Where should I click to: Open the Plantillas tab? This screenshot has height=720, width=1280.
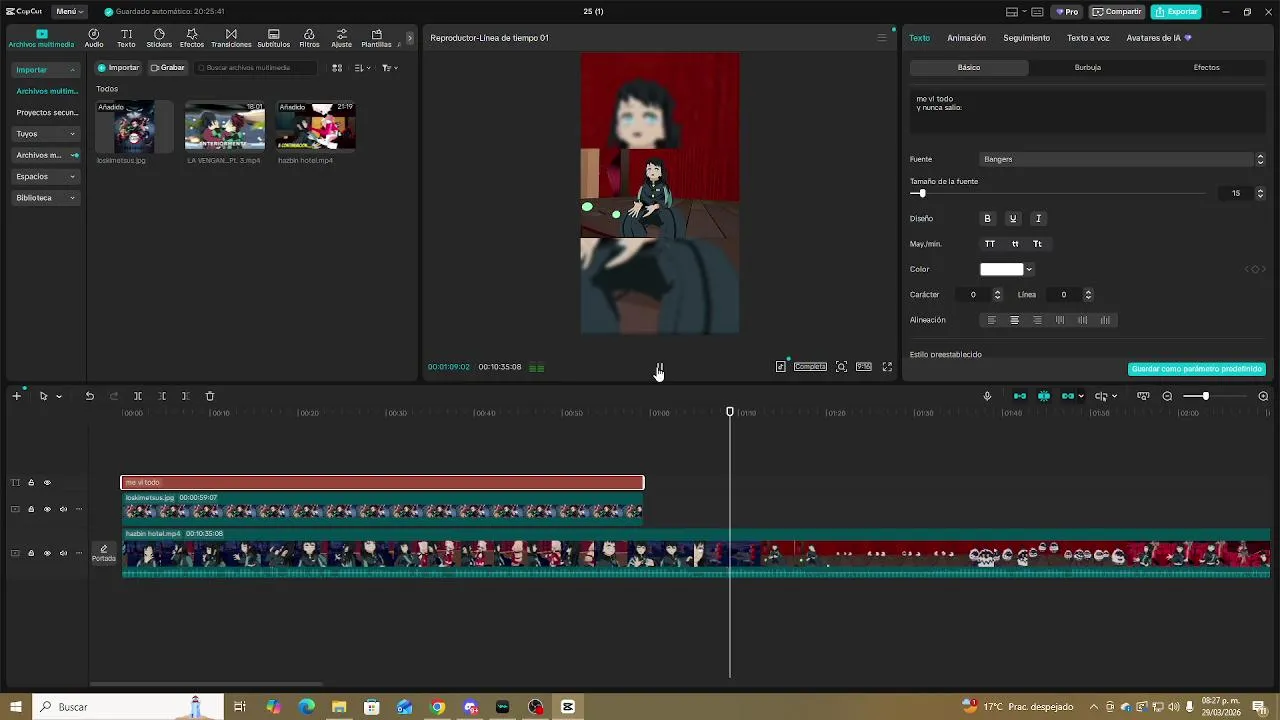coord(376,38)
